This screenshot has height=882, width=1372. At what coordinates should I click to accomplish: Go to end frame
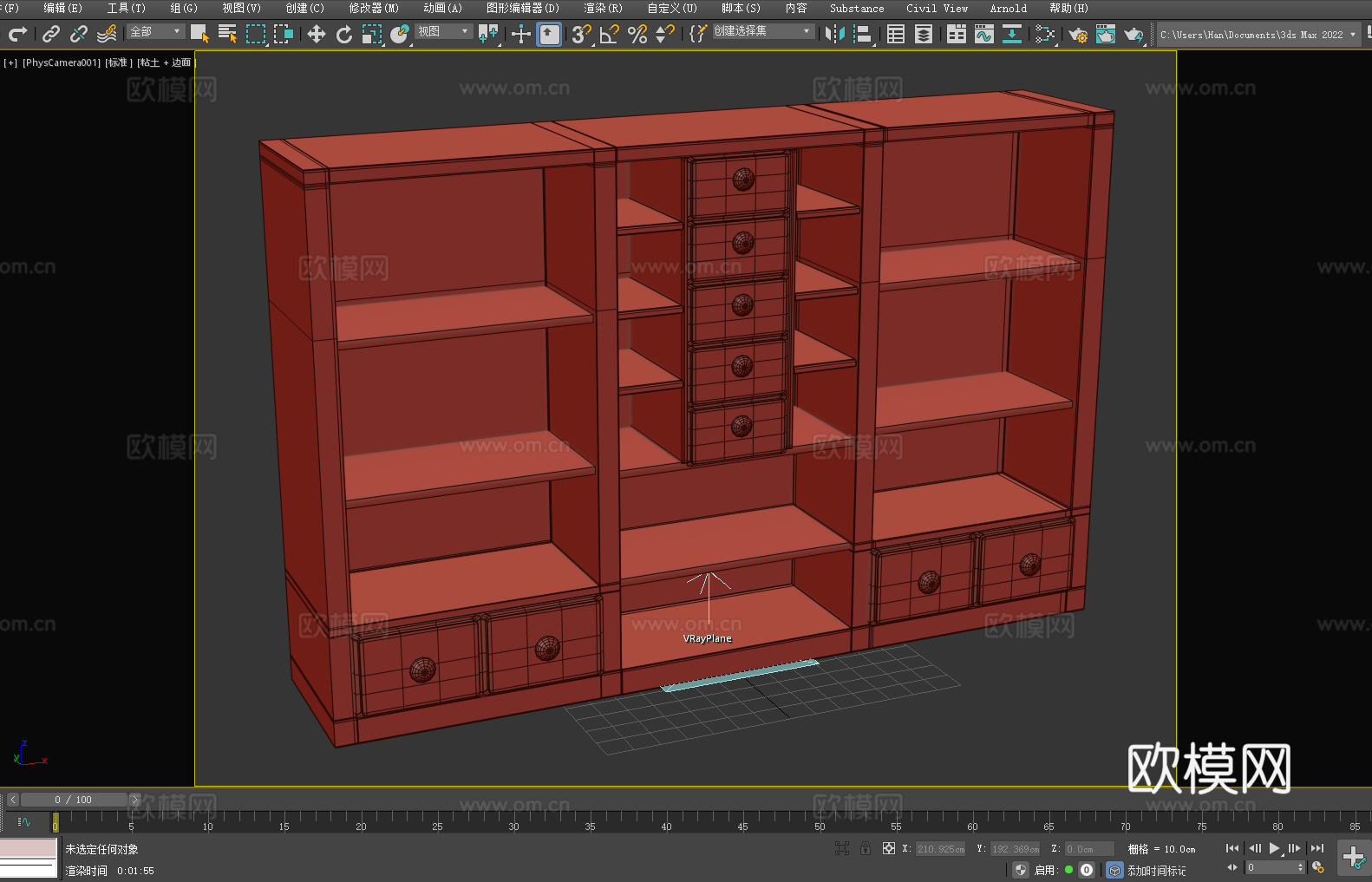click(x=1317, y=848)
